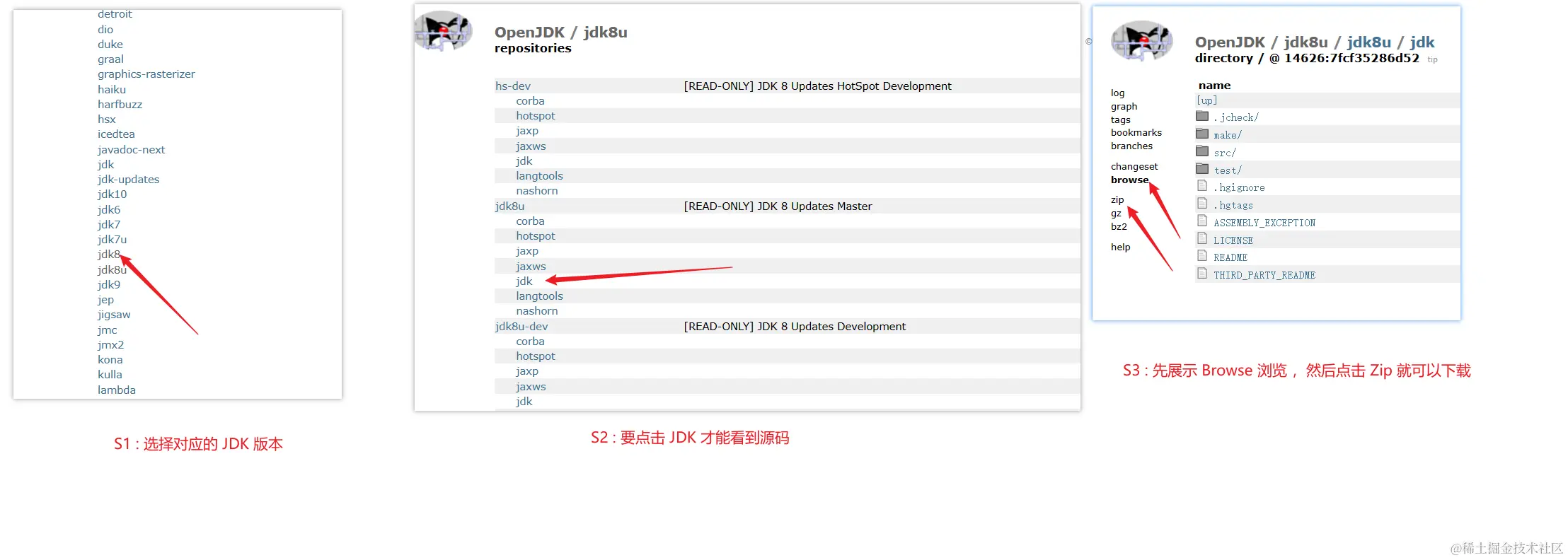Open the graphics-rasterizer project link

pos(146,74)
